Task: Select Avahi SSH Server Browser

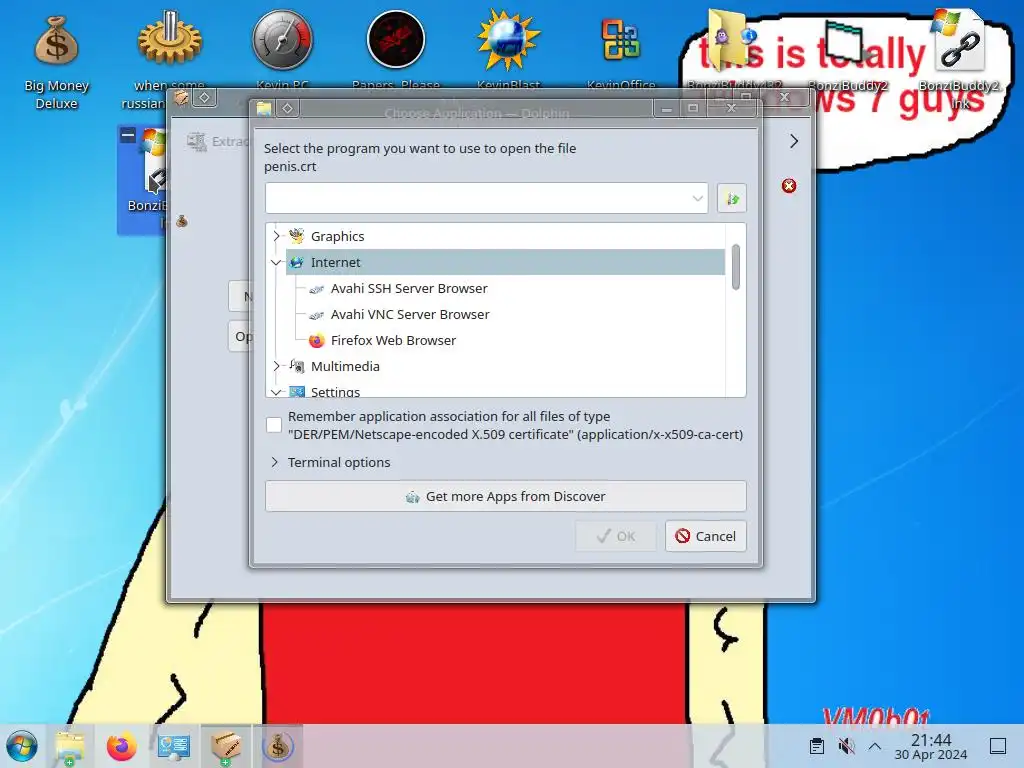Action: pos(409,288)
